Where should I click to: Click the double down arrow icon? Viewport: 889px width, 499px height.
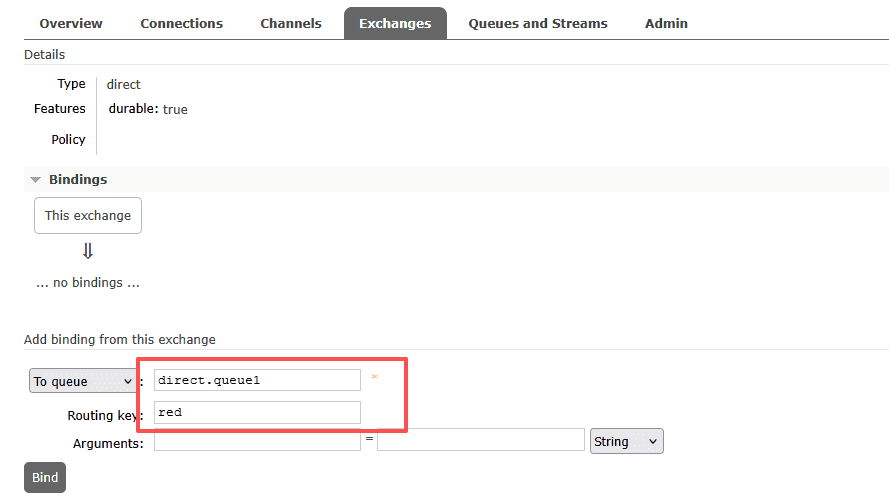(87, 251)
